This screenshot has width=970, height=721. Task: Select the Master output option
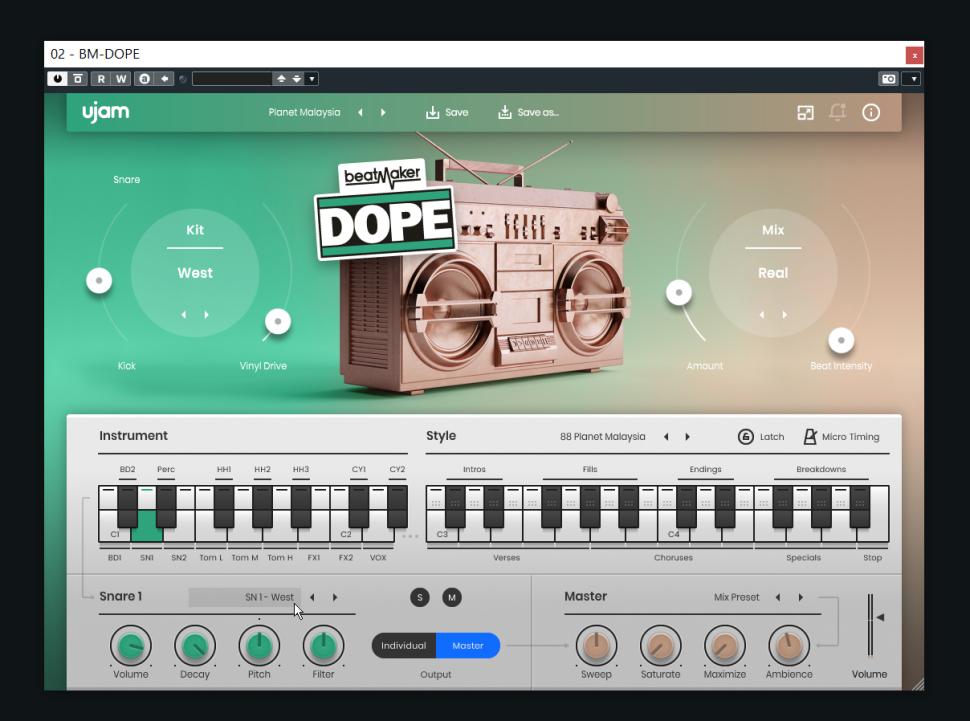[x=468, y=646]
